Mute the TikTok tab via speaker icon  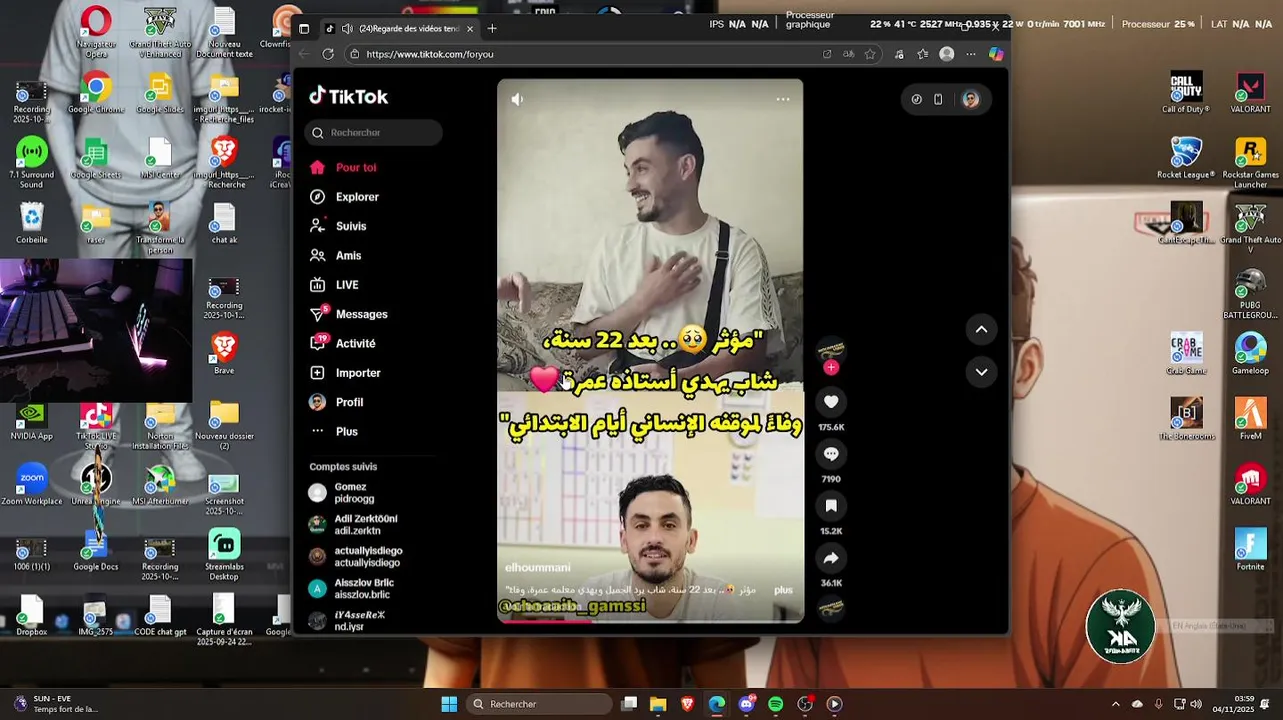[347, 28]
